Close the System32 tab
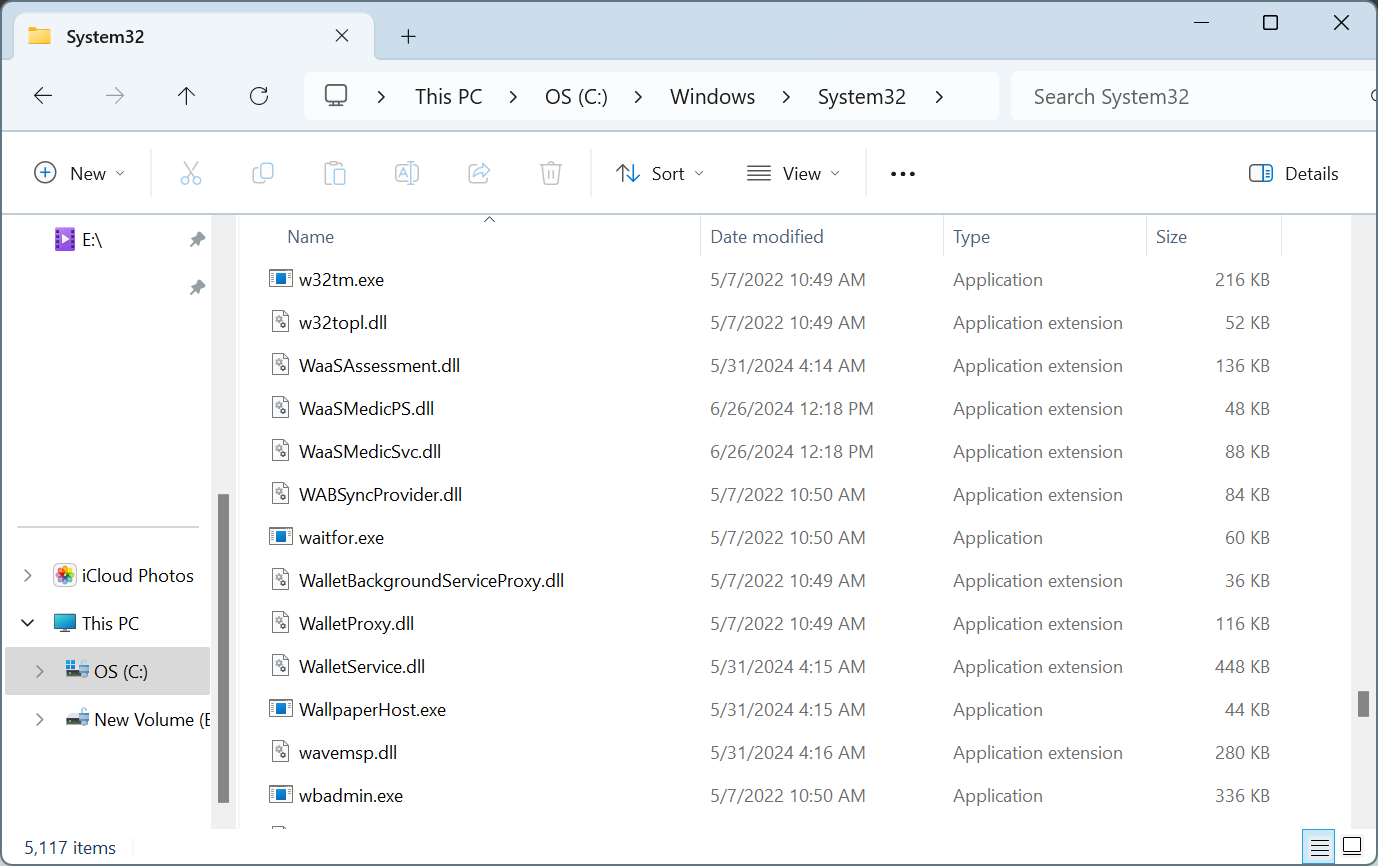Screen dimensions: 1378x866 tap(341, 36)
